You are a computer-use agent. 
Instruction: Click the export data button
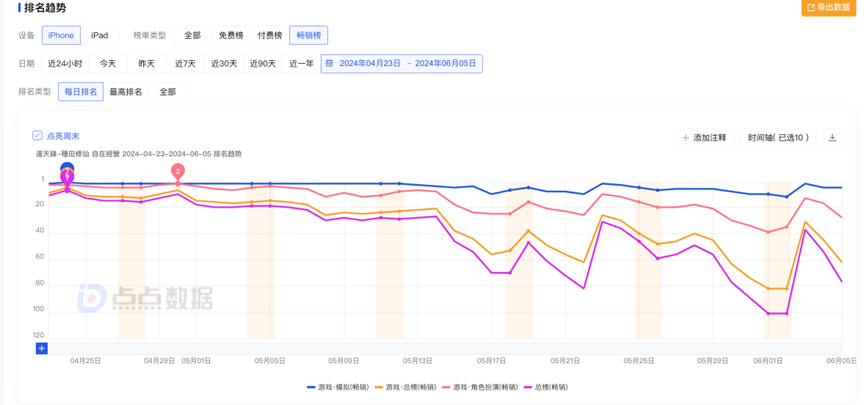829,8
